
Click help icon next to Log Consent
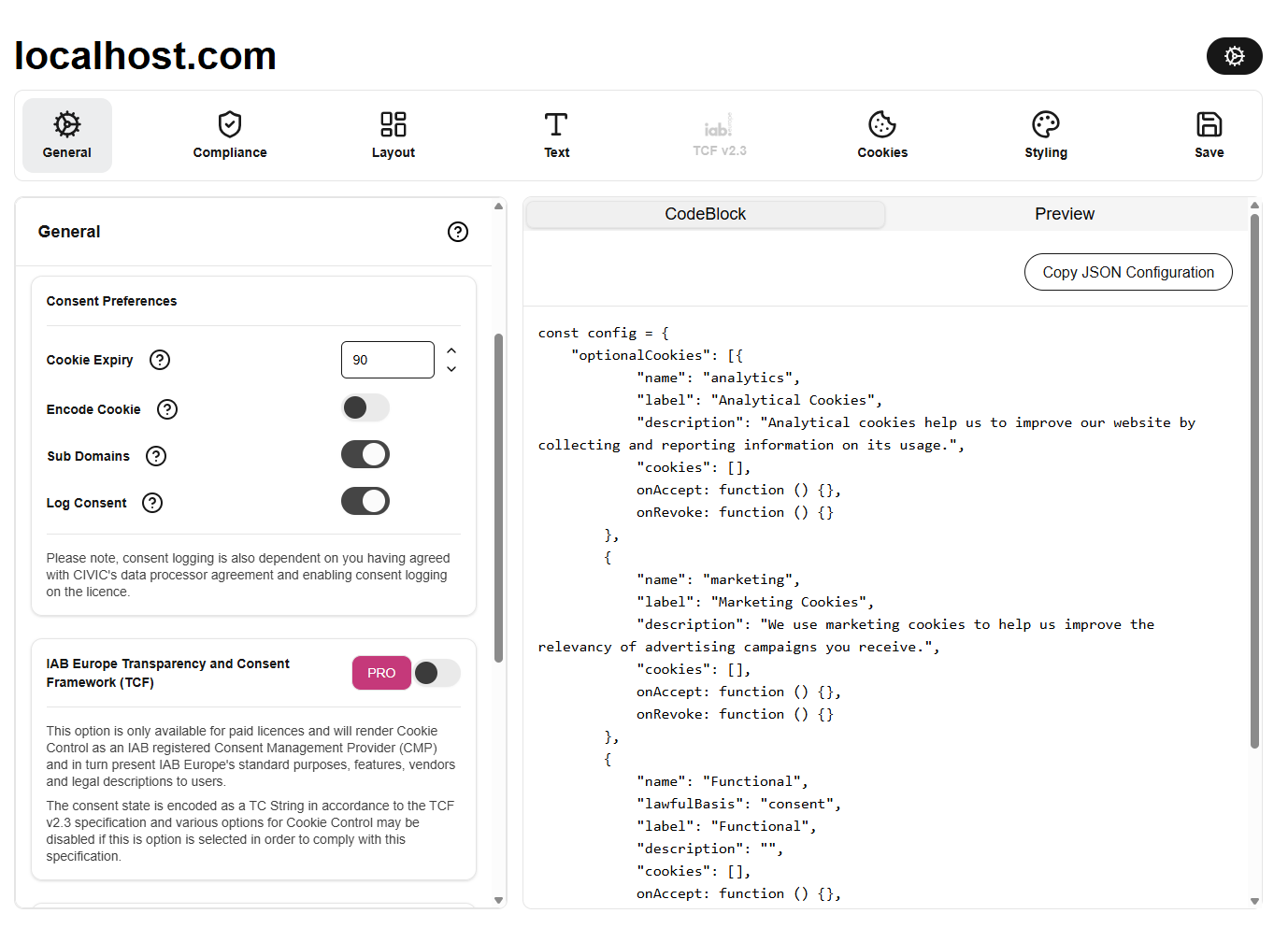(152, 503)
